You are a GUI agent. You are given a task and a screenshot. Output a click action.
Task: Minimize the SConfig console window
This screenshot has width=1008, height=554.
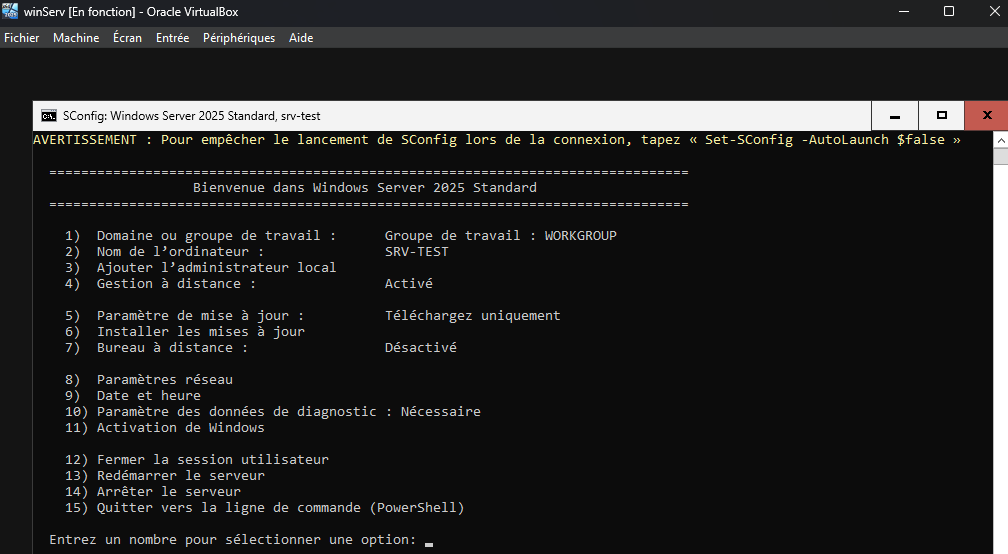click(x=895, y=116)
